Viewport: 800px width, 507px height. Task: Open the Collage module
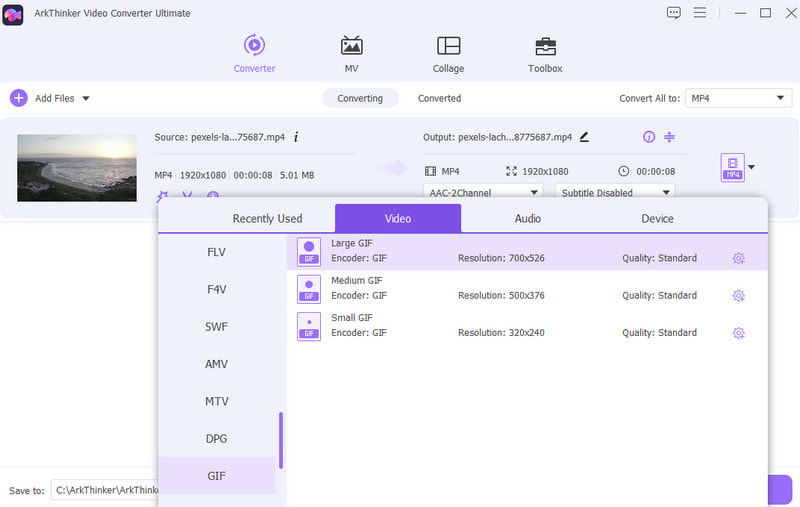pos(448,54)
